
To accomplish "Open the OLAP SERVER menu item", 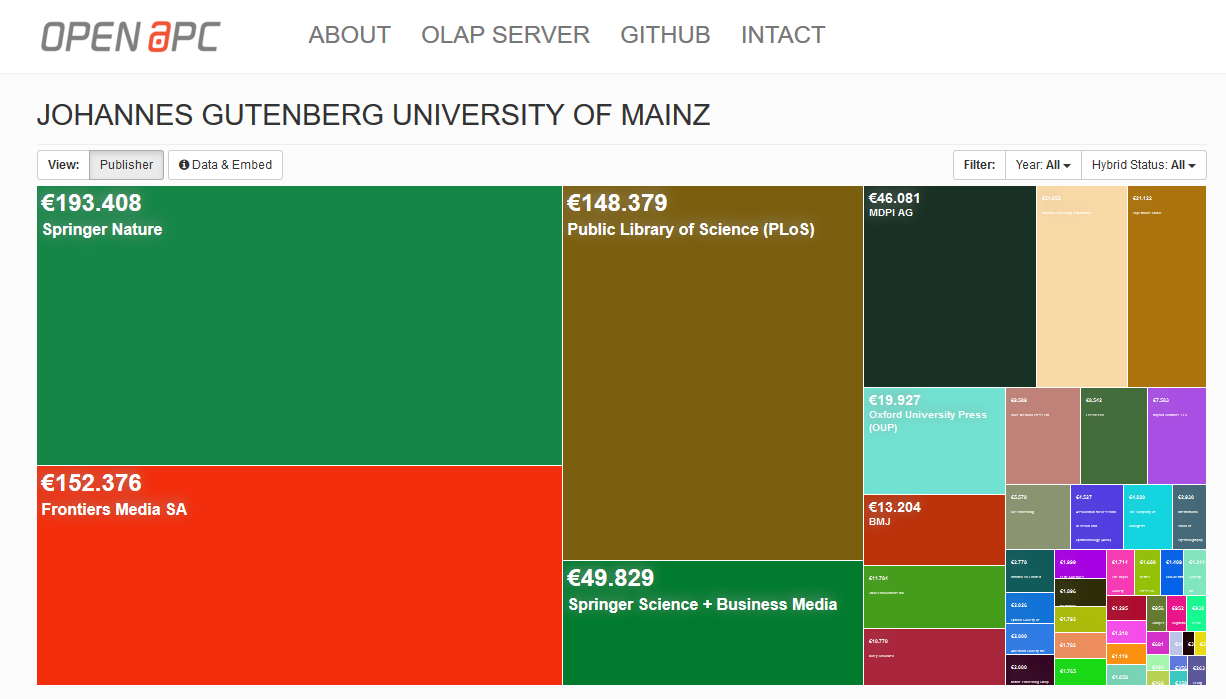I will [x=505, y=35].
